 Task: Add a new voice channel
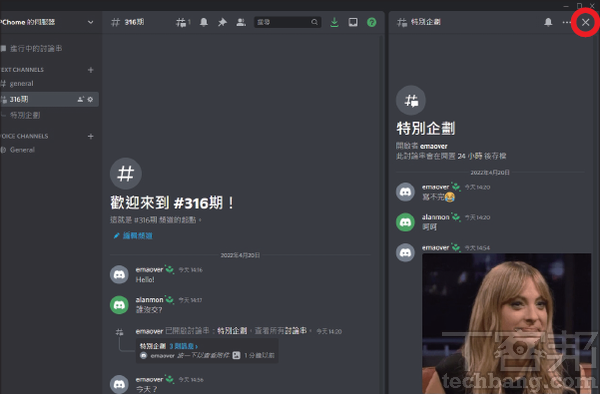[91, 136]
